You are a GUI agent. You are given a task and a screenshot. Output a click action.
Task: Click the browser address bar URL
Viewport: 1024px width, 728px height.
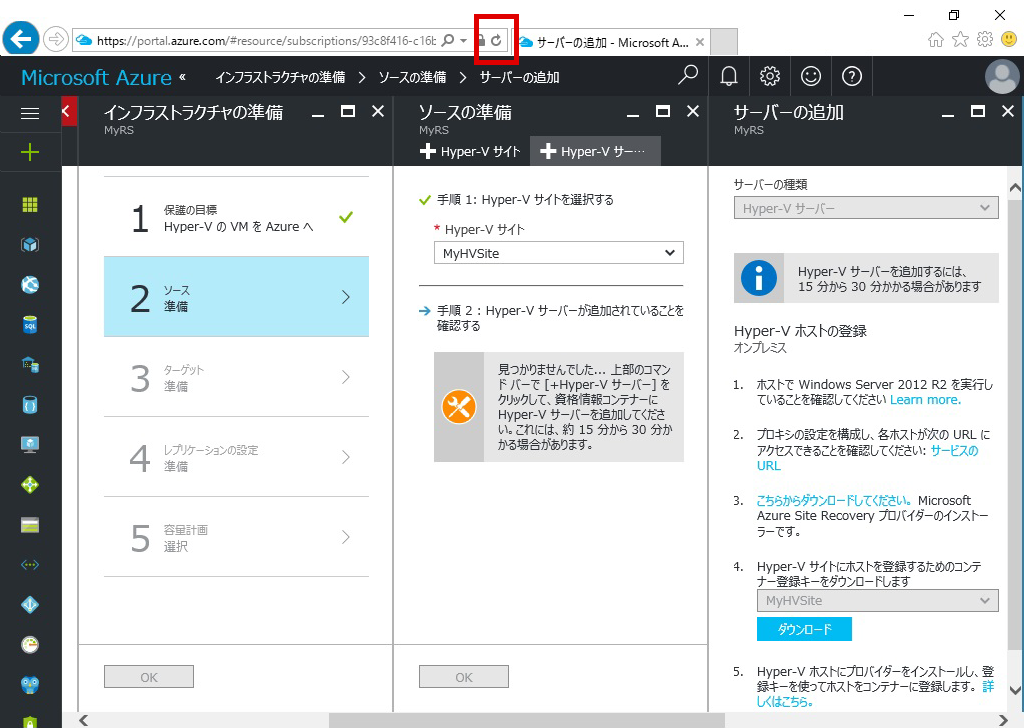coord(266,40)
